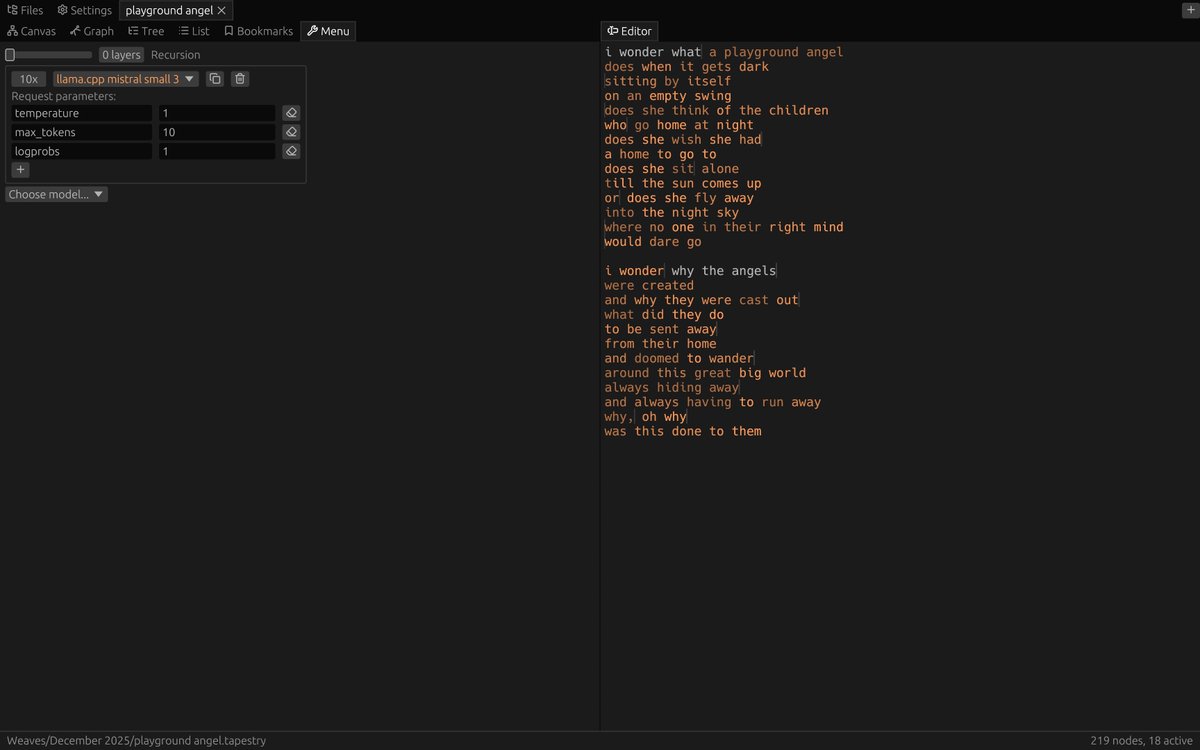Click the line 'and doomed to wander'
The height and width of the screenshot is (750, 1200).
679,358
